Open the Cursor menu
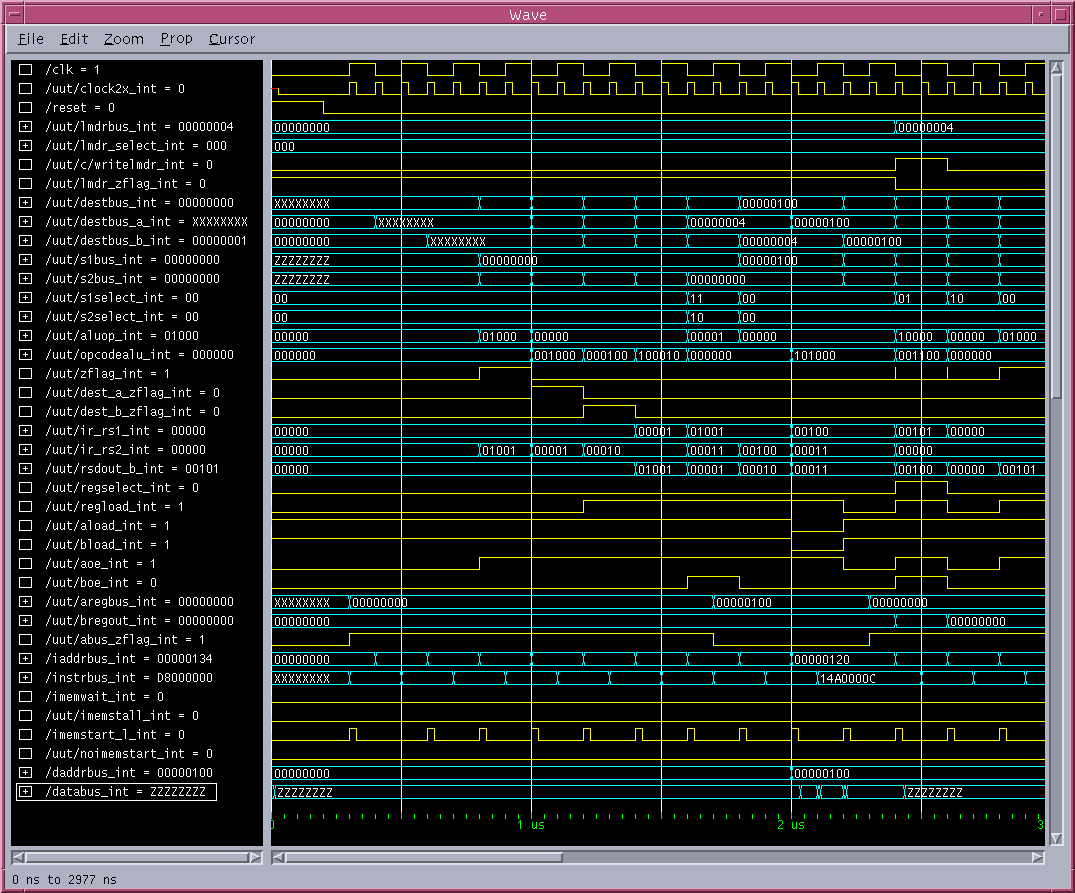Image resolution: width=1075 pixels, height=893 pixels. tap(231, 39)
